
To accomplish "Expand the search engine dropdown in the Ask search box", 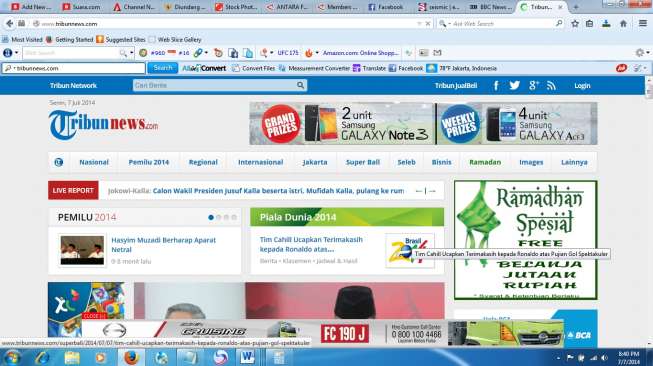I will [x=449, y=24].
